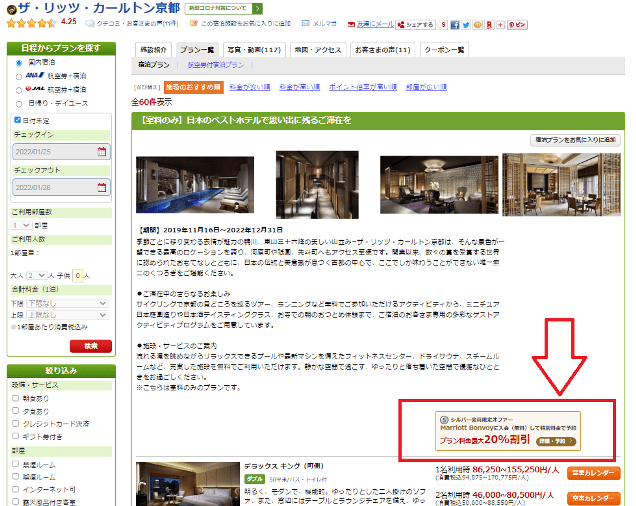Sort by point rate link

click(363, 87)
